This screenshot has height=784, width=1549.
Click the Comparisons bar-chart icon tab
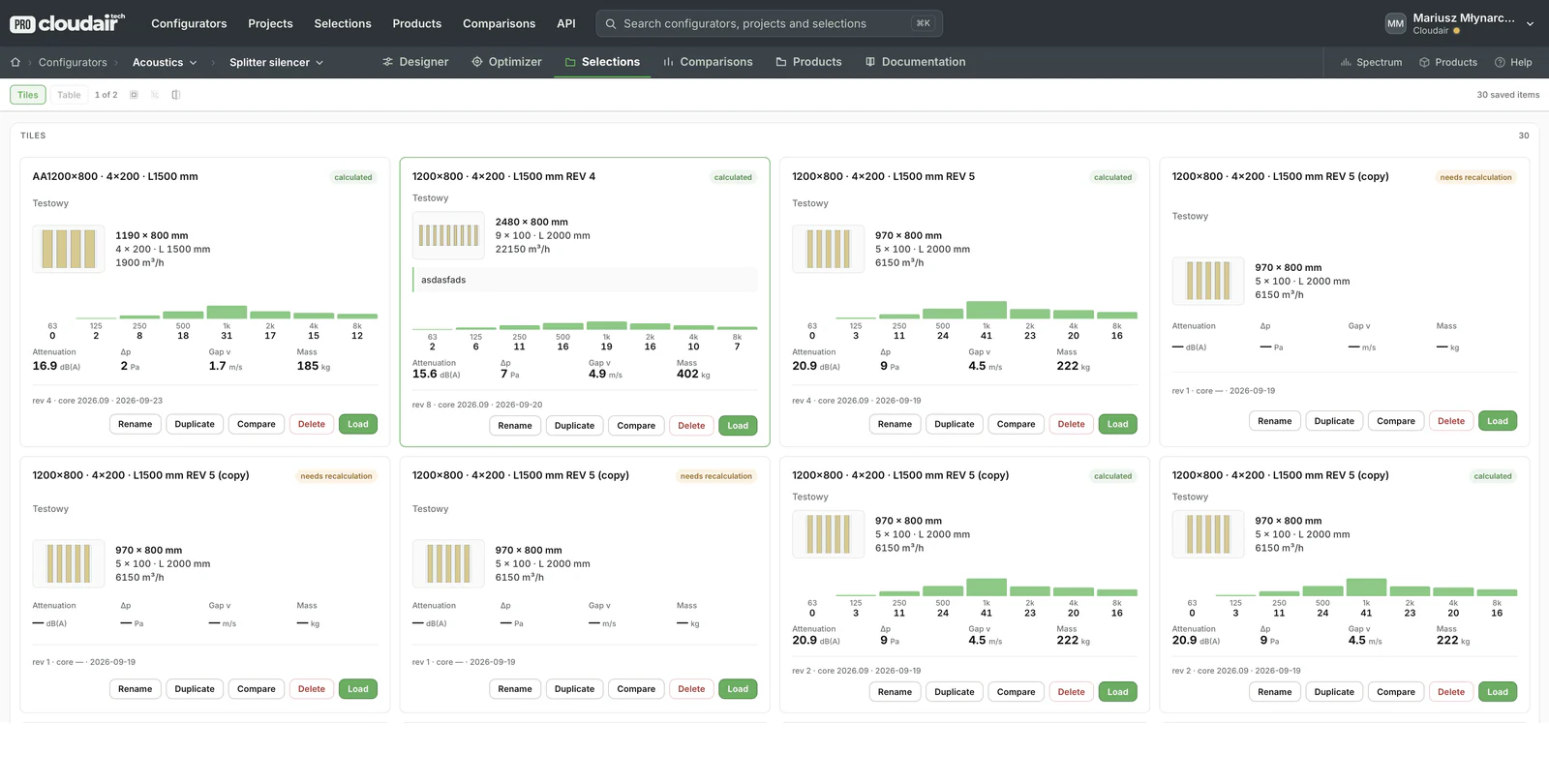[x=668, y=62]
